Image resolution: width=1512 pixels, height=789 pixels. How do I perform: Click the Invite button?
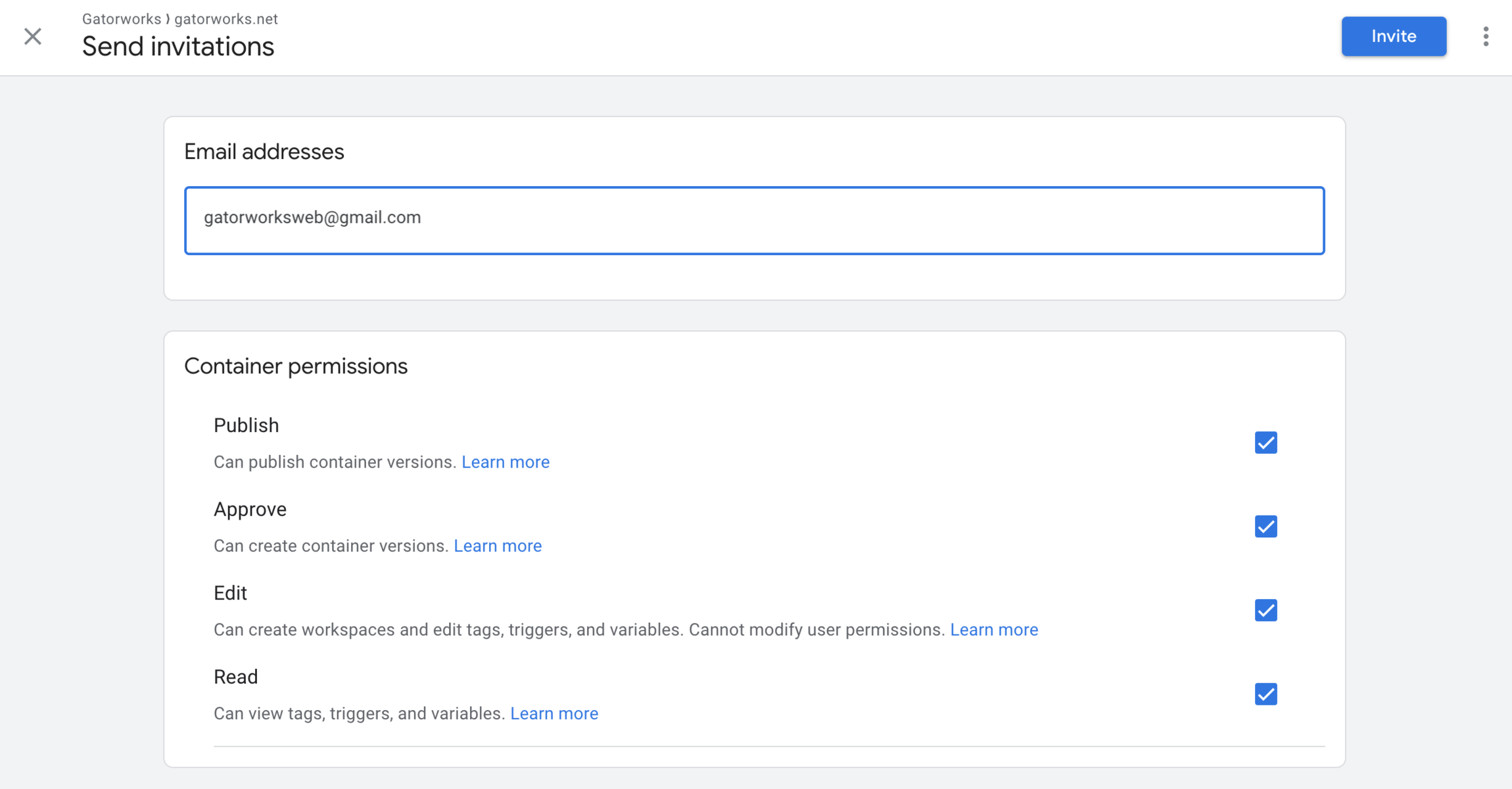1393,36
